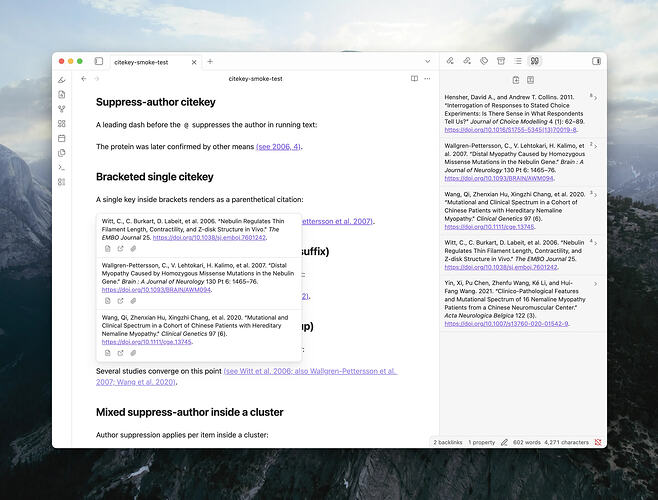Click the (see 2006, 4) citation link
658x500 pixels.
coord(278,147)
